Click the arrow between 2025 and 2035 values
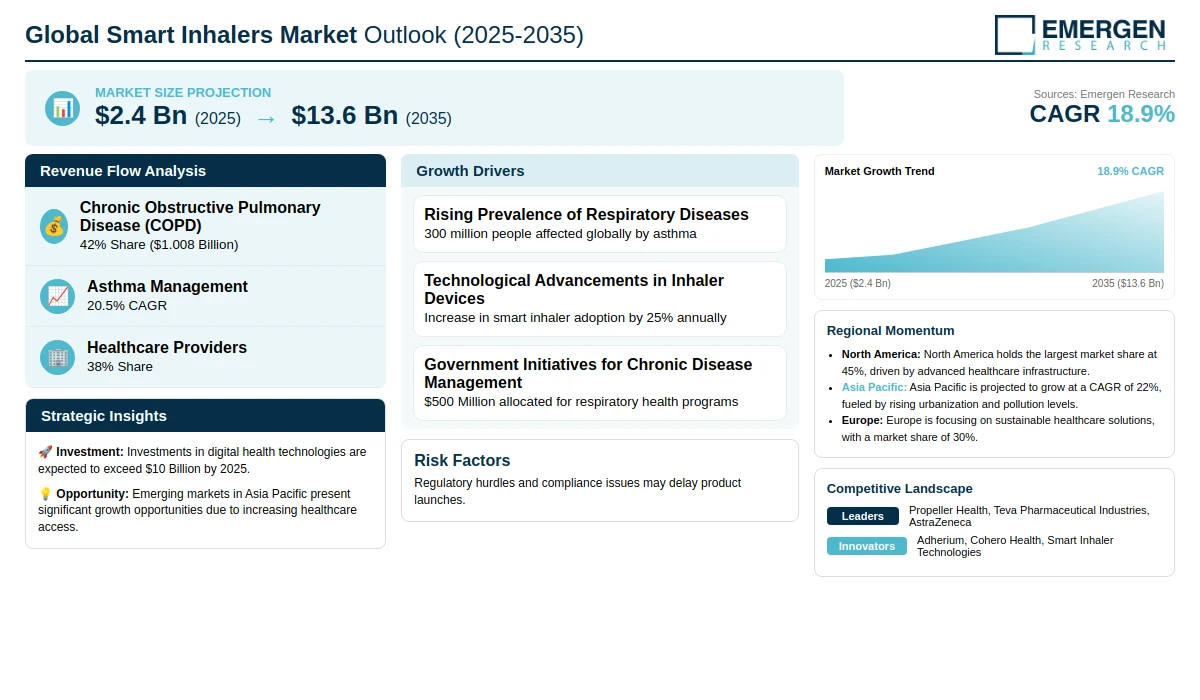 coord(266,118)
